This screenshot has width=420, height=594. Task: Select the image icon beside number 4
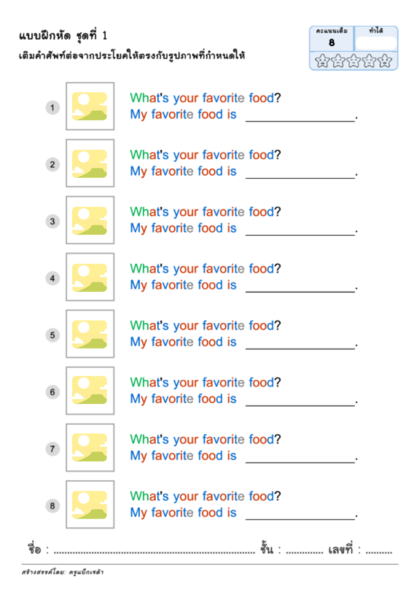[90, 277]
